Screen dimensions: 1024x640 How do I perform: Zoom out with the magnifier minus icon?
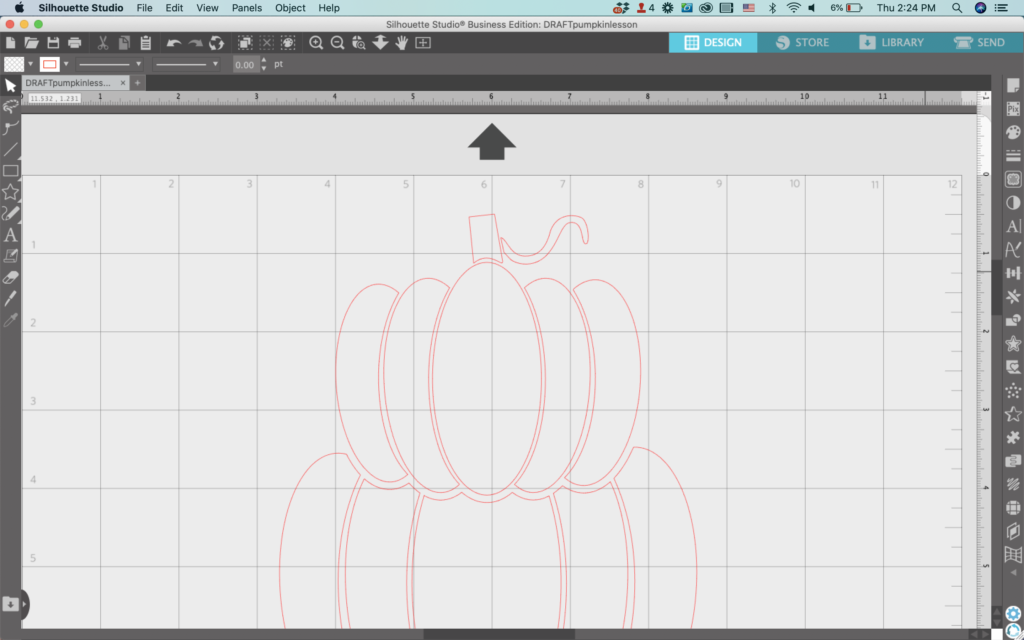(338, 43)
